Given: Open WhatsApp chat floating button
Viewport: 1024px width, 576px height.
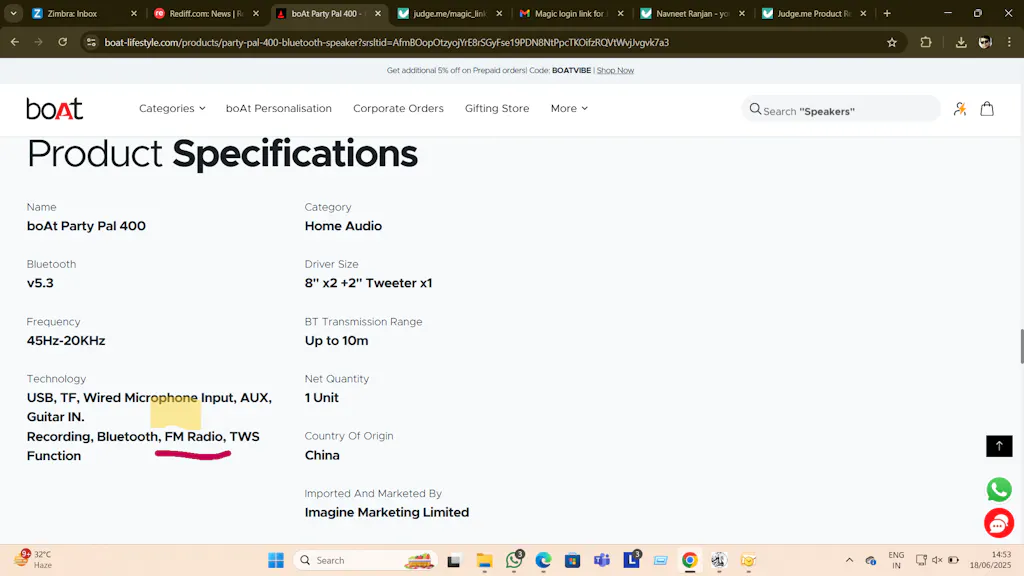Looking at the screenshot, I should [x=998, y=489].
